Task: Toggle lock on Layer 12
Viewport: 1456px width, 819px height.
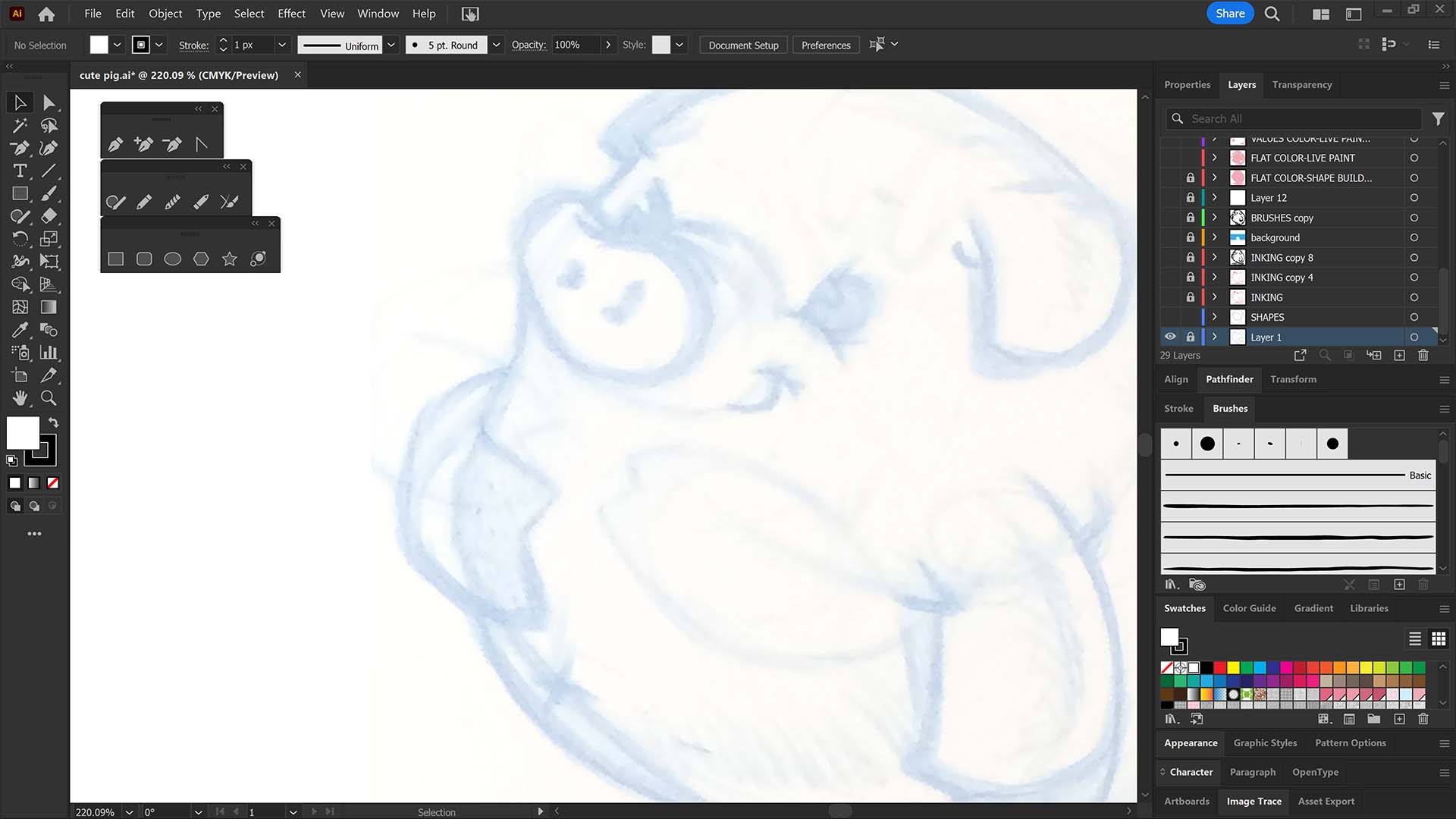Action: (x=1191, y=198)
